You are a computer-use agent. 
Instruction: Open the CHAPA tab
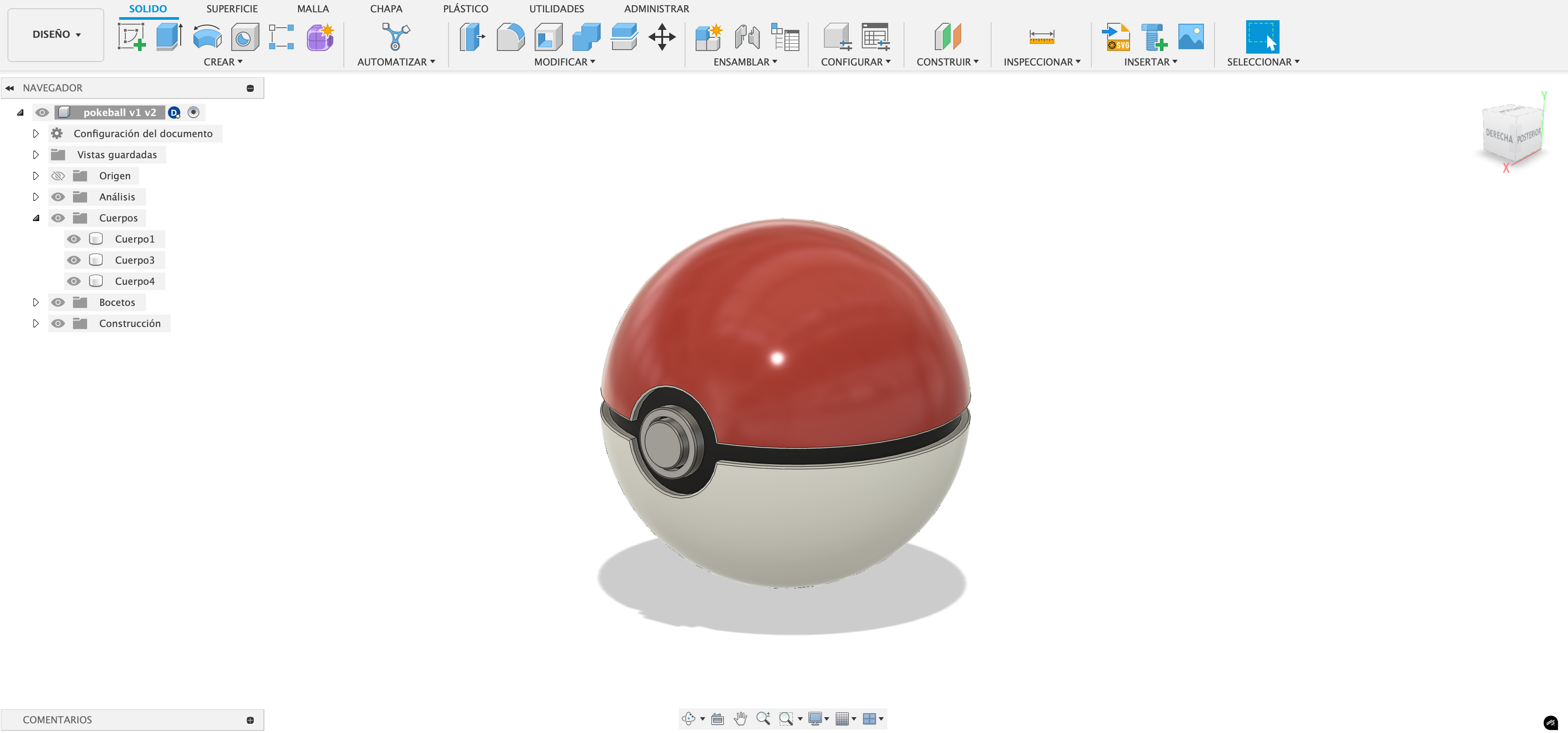point(386,8)
